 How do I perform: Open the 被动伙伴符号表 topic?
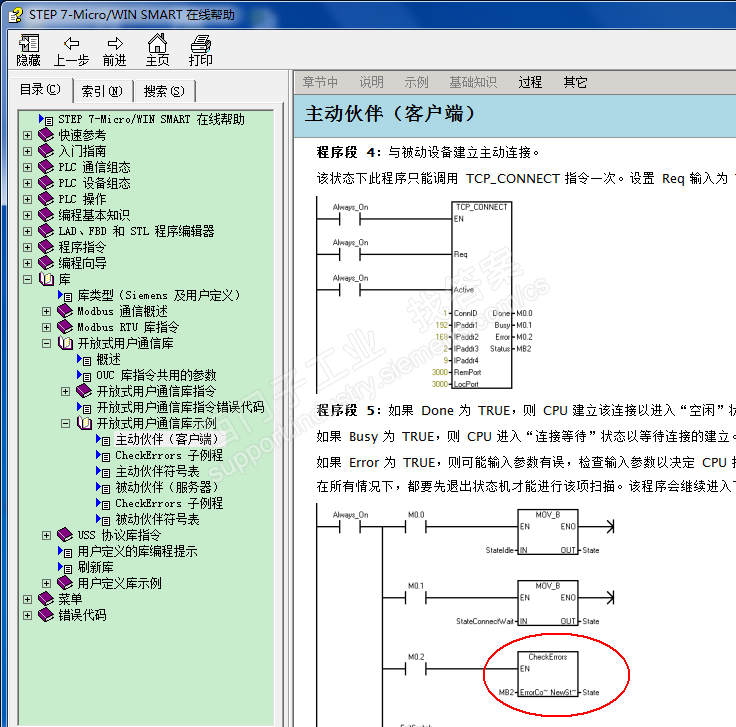click(x=157, y=519)
